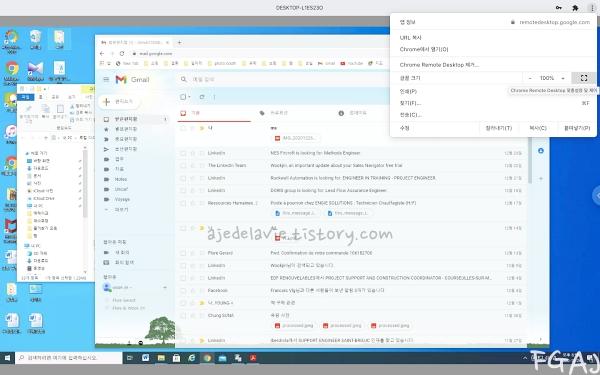Image resolution: width=600 pixels, height=375 pixels.
Task: Tick the checkbox for Flore Gerard email
Action: [183, 253]
